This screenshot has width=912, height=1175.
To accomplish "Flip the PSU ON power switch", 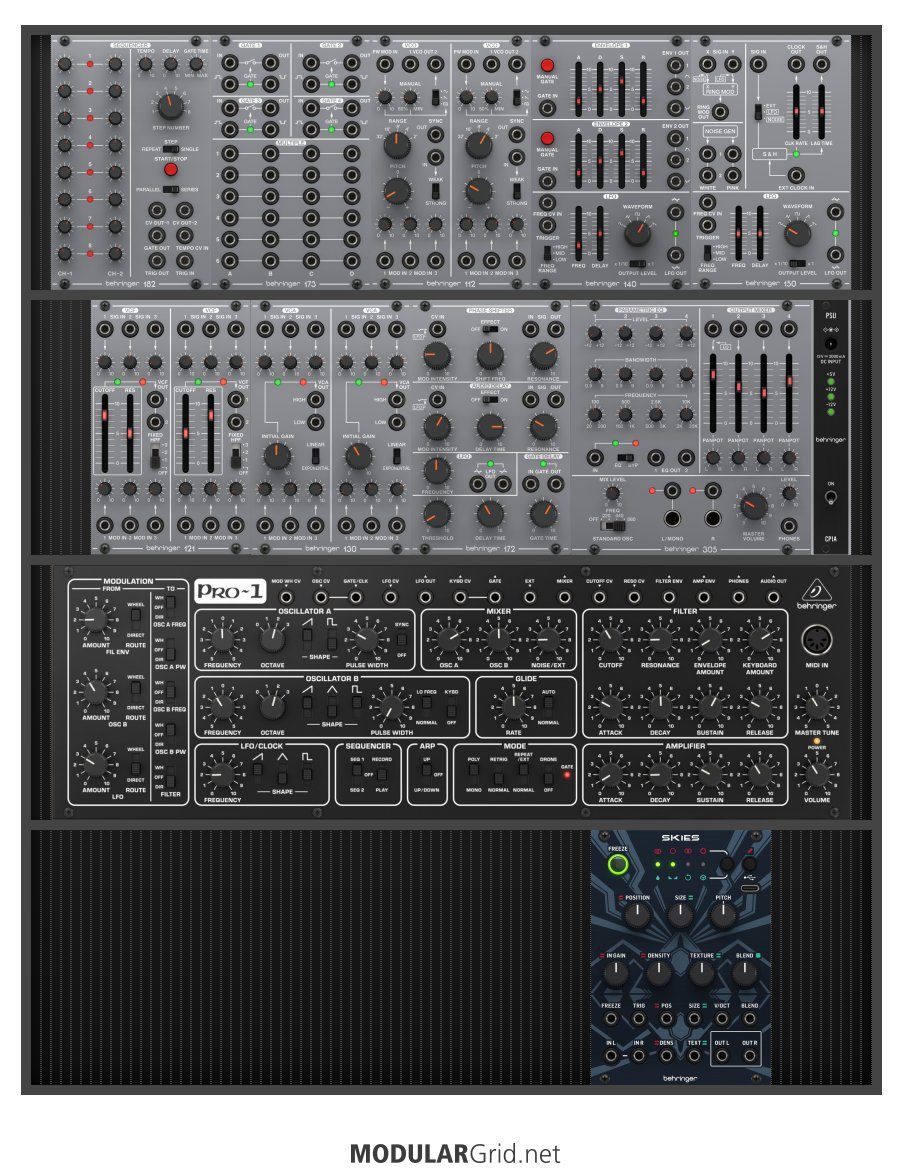I will (x=830, y=498).
